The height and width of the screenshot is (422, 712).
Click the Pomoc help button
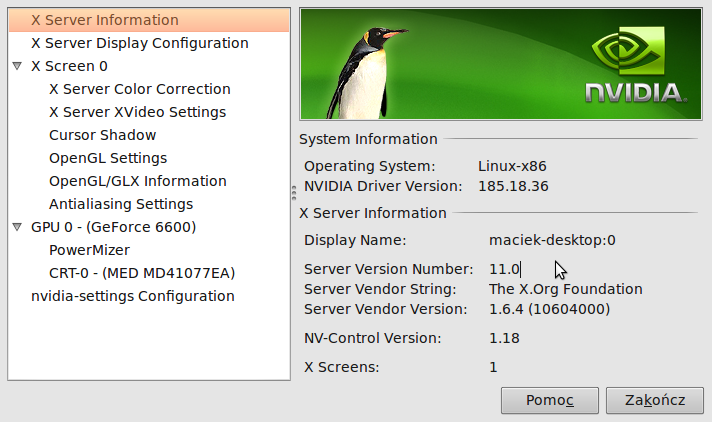coord(549,400)
